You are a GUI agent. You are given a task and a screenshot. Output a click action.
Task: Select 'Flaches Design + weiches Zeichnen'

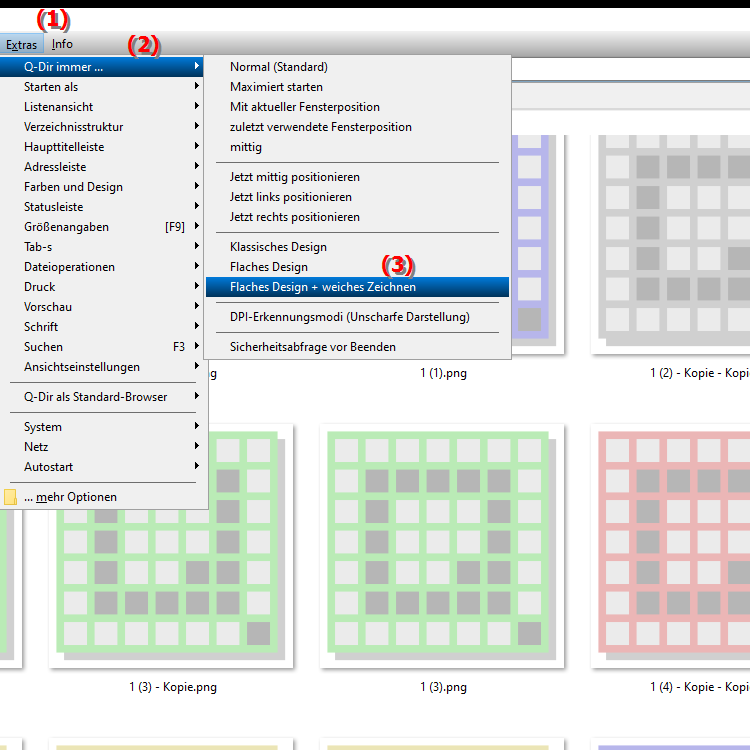click(x=357, y=287)
